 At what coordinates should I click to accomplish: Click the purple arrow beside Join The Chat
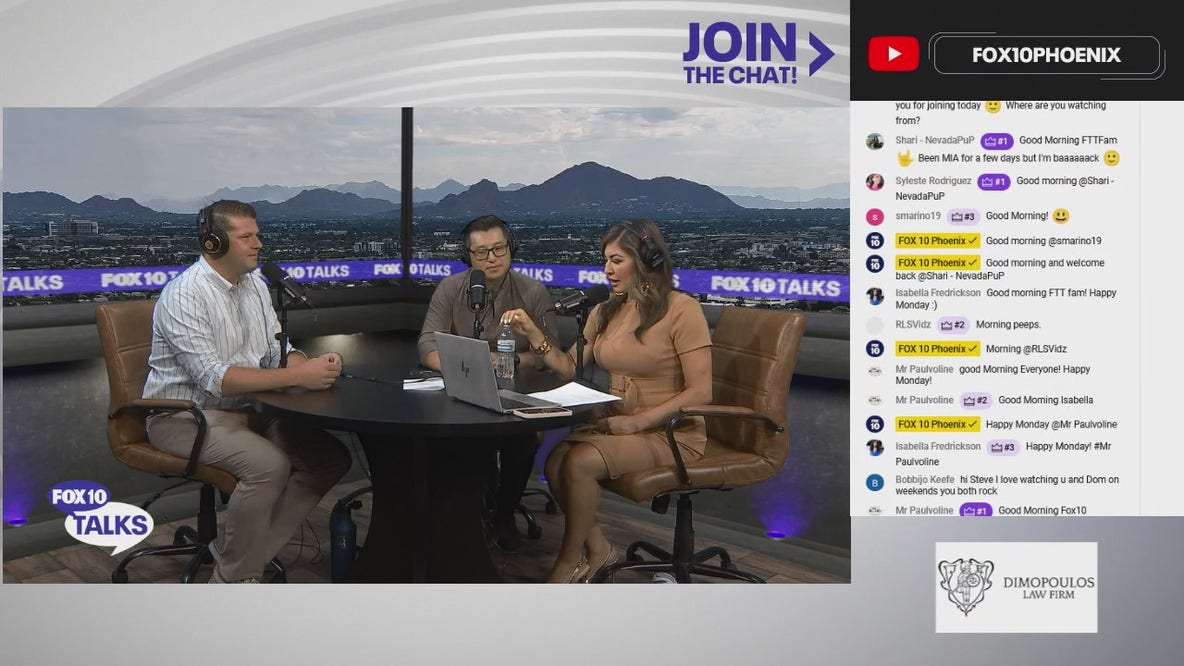[x=821, y=54]
